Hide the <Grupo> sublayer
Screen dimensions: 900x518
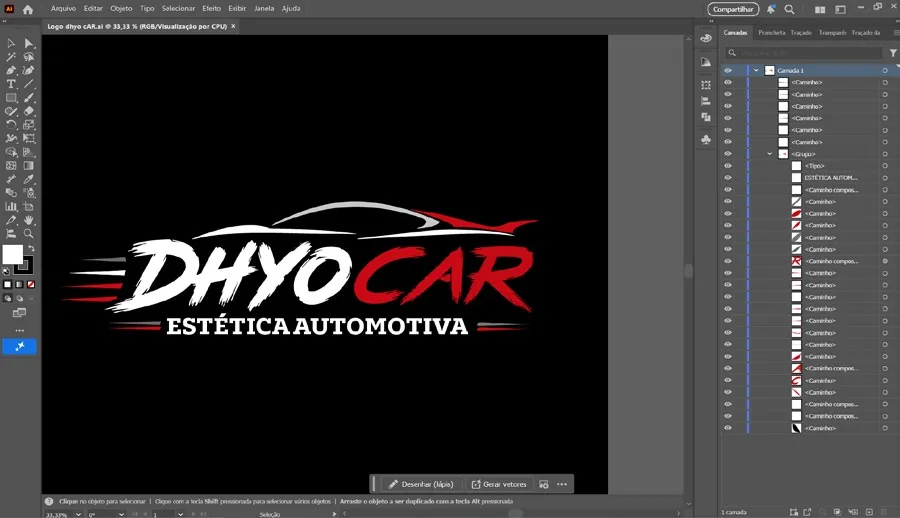pyautogui.click(x=728, y=154)
